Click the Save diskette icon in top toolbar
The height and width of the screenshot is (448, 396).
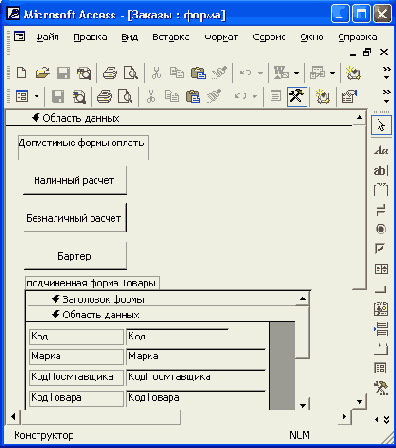tap(63, 72)
